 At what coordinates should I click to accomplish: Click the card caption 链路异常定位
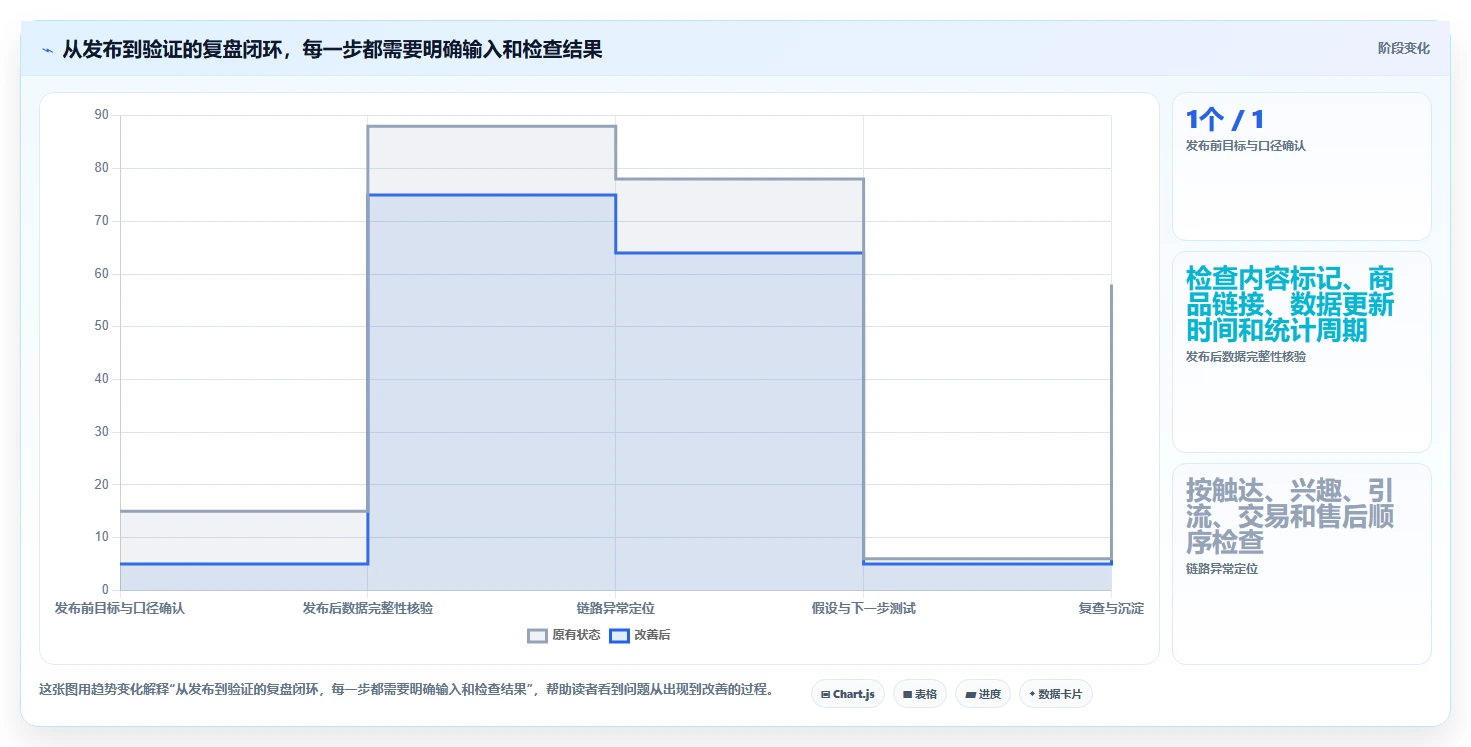pyautogui.click(x=1221, y=569)
